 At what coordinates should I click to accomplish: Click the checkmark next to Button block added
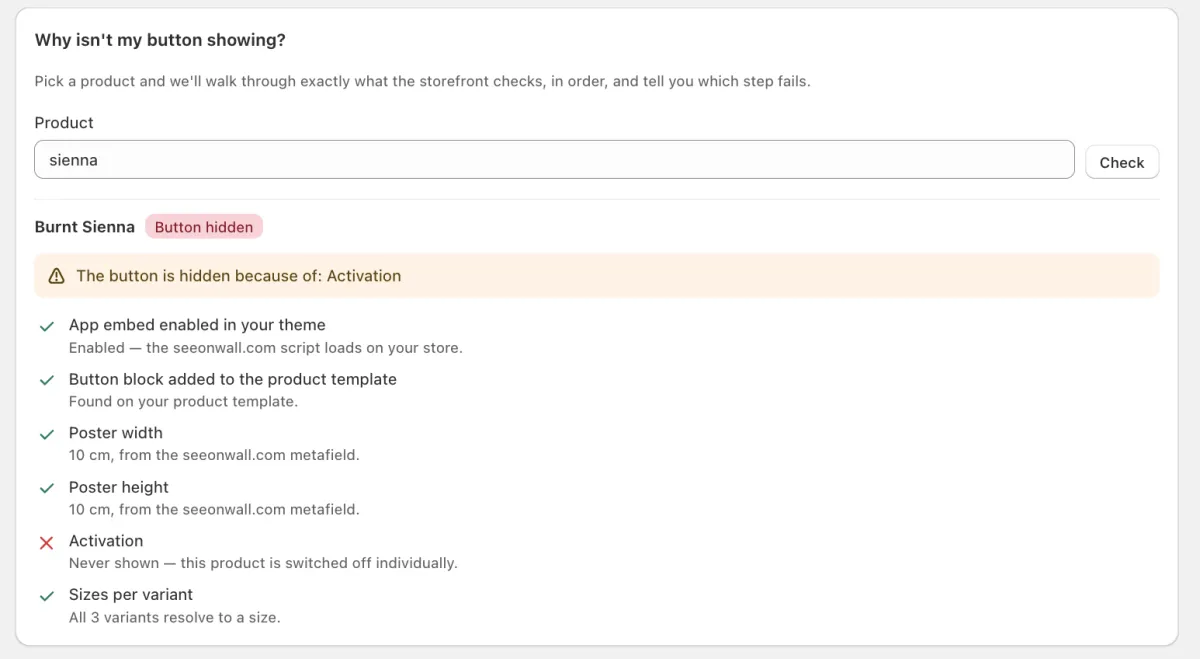tap(46, 380)
